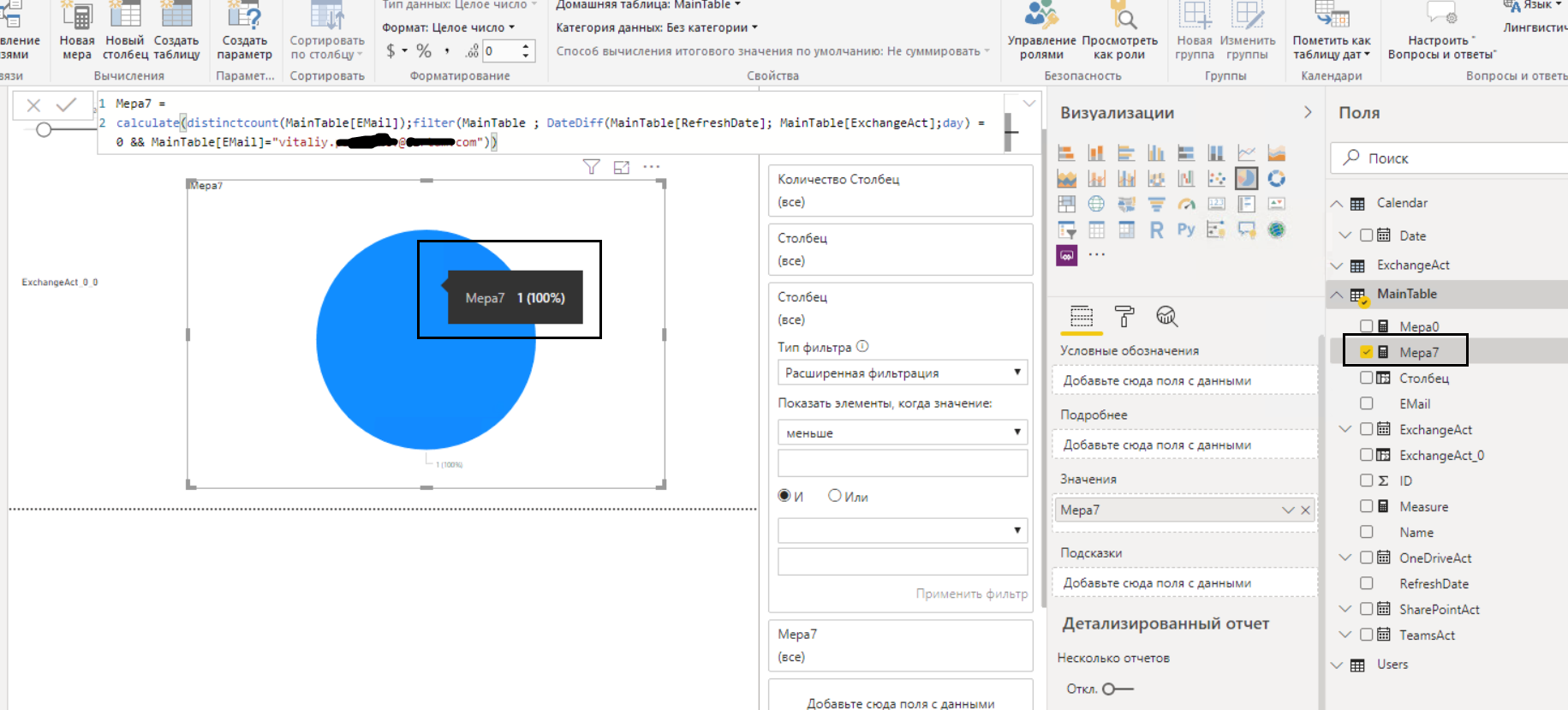Open the Format paint roller pane
1568x710 pixels.
pyautogui.click(x=1124, y=316)
